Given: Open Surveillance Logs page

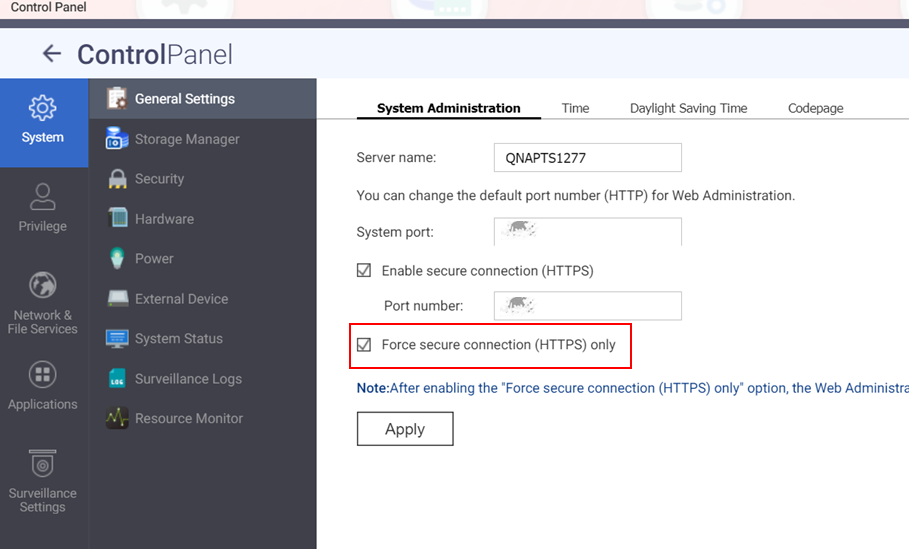Looking at the screenshot, I should (188, 379).
